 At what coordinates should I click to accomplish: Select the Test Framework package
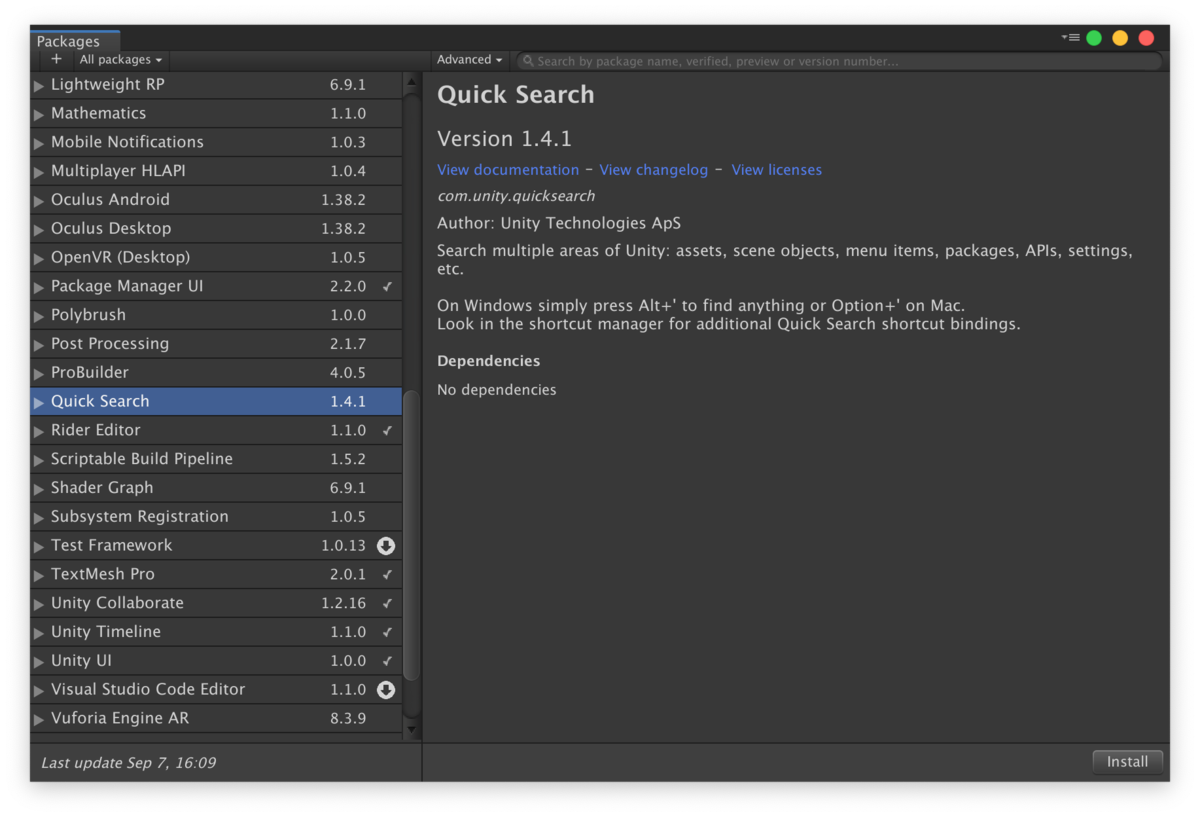tap(216, 546)
